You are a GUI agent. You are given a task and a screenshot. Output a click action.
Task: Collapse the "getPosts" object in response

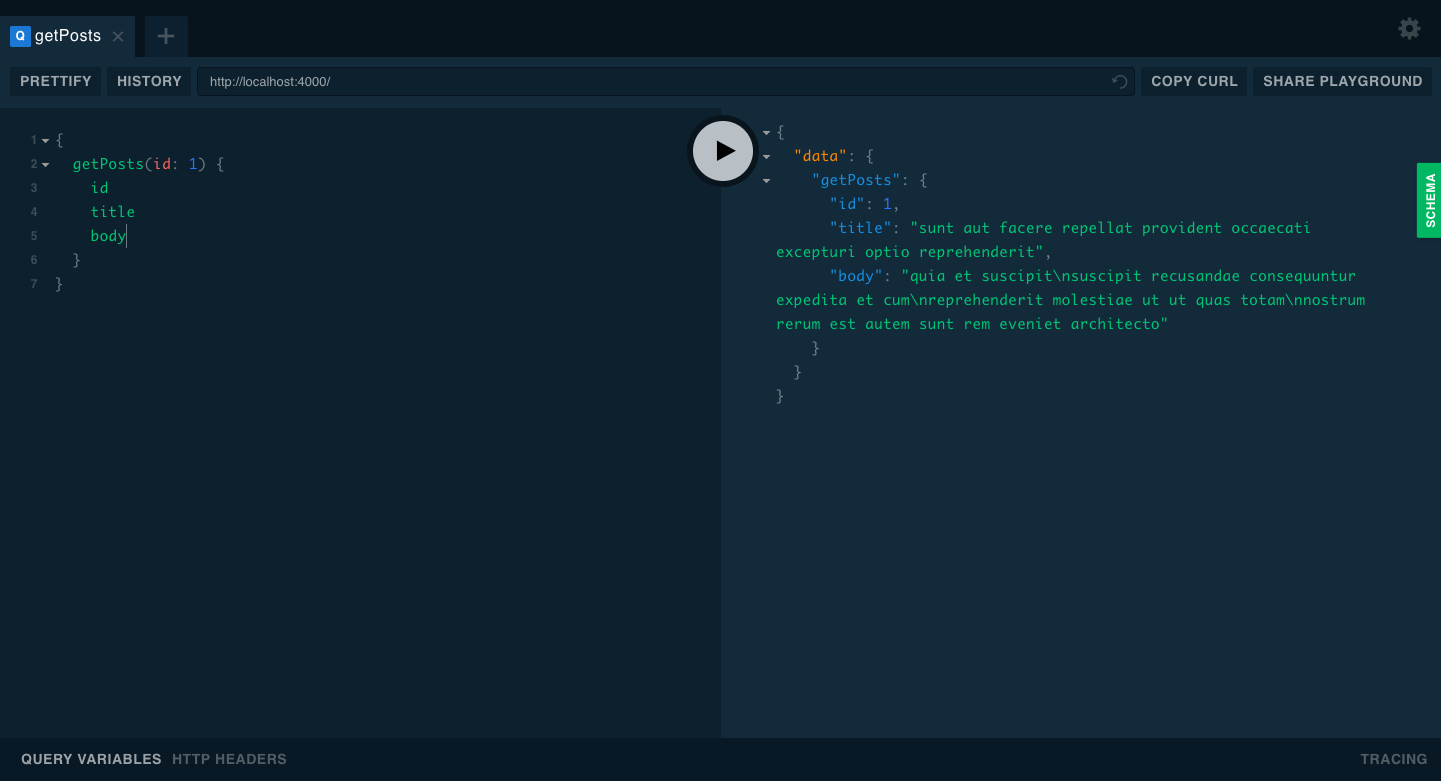pos(766,181)
